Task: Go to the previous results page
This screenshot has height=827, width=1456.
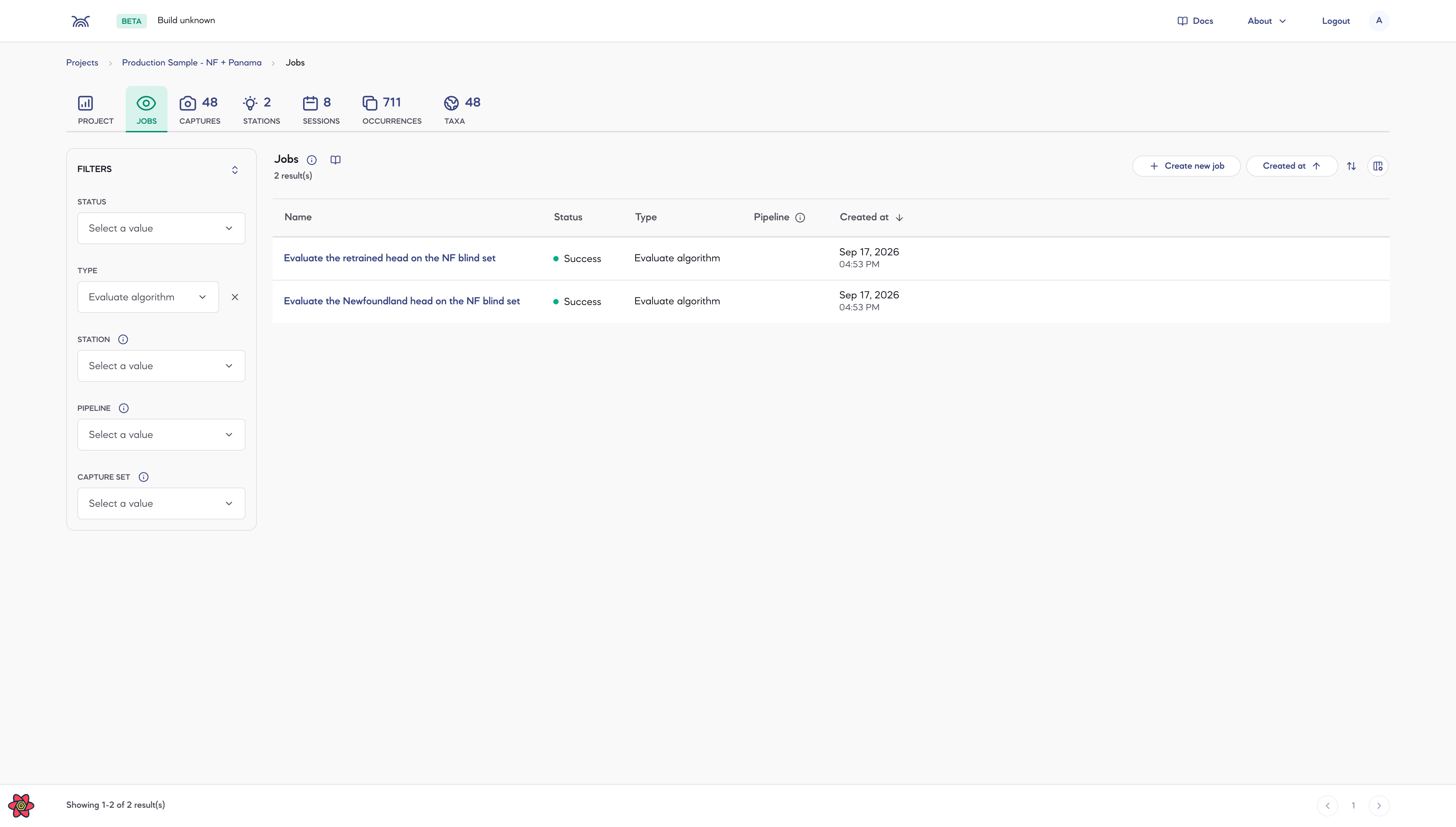Action: click(x=1328, y=805)
